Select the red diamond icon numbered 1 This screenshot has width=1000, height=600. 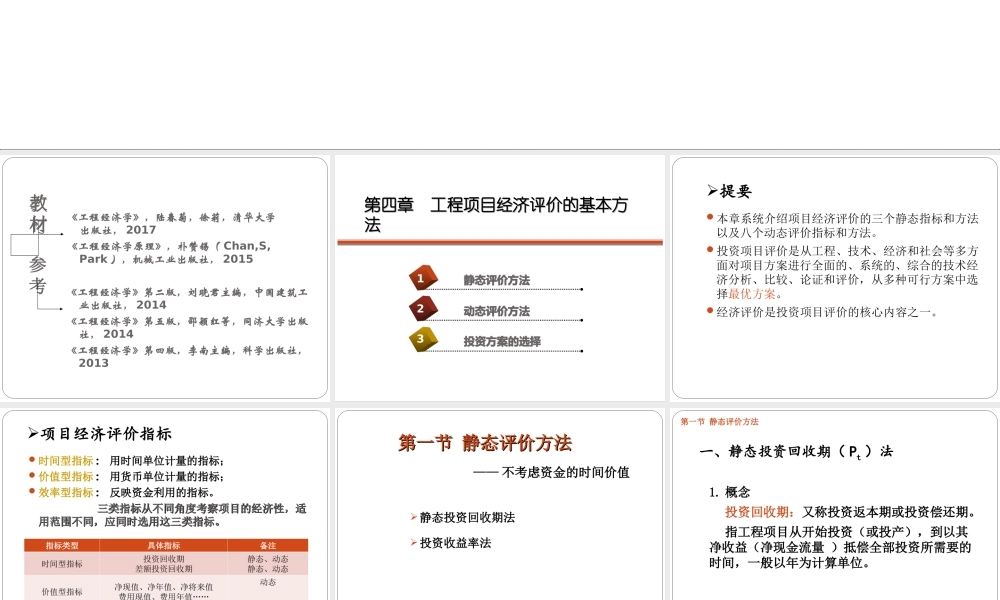(421, 277)
